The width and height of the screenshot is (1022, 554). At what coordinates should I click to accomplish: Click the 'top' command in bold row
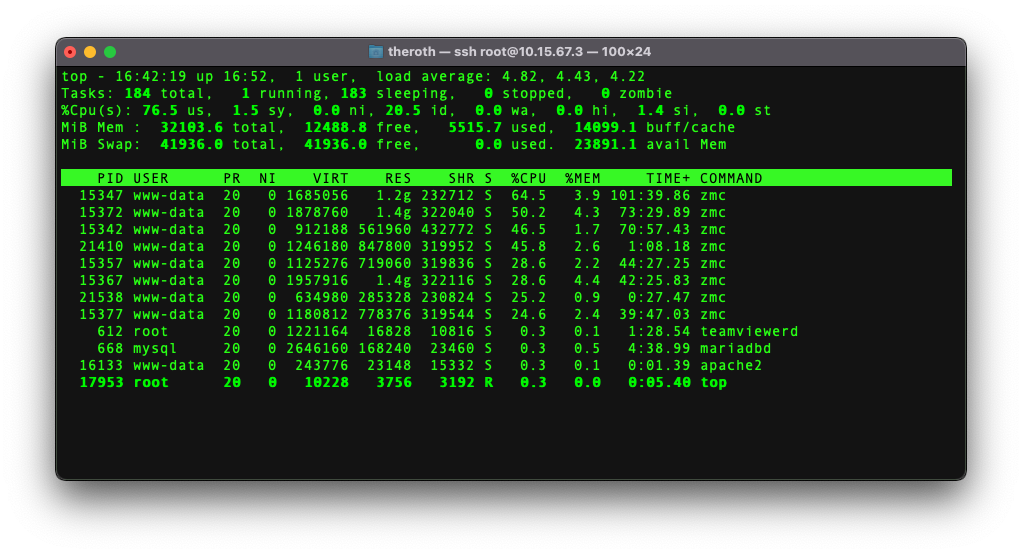pos(713,383)
